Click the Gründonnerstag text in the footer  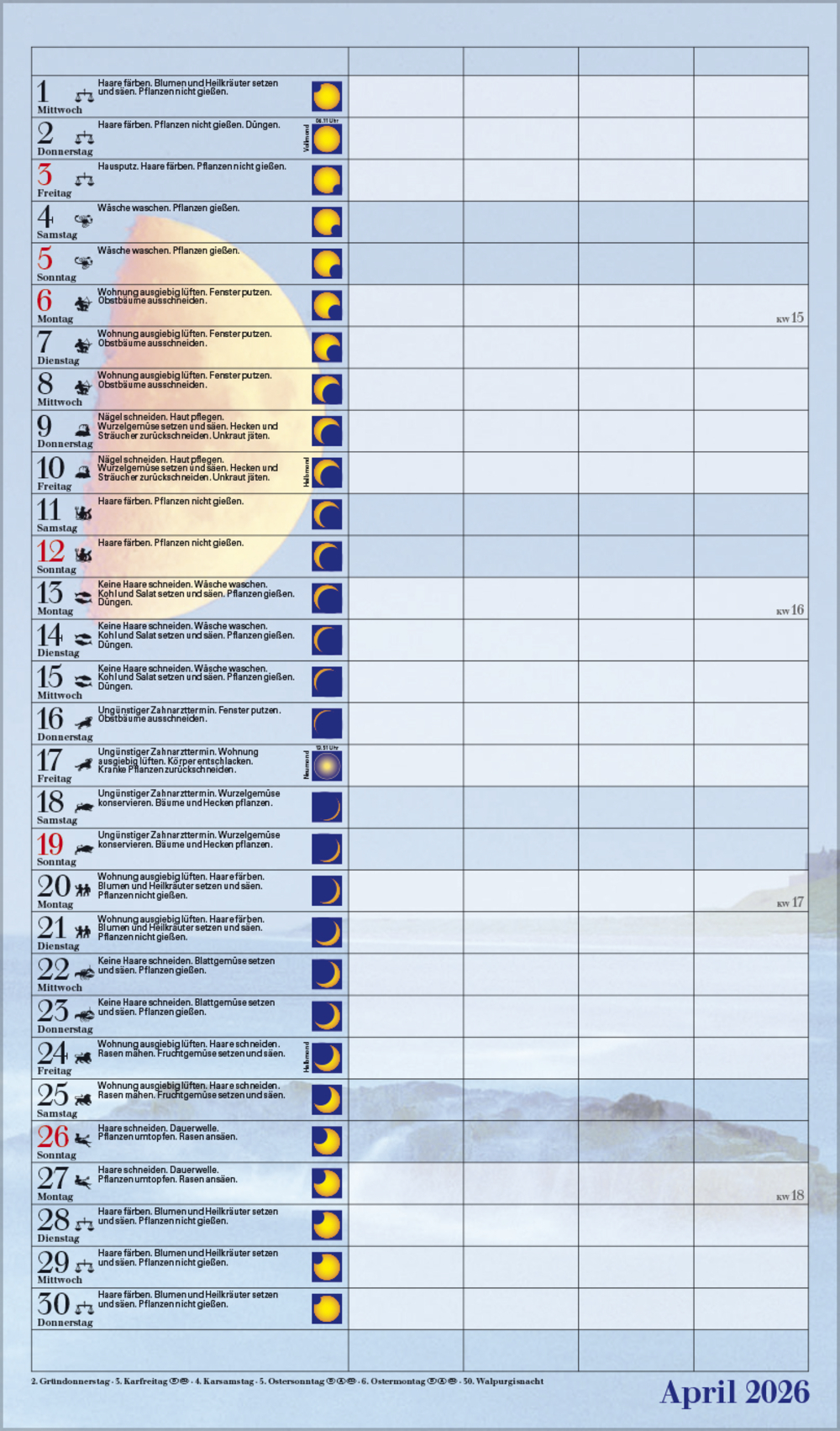(x=74, y=1381)
